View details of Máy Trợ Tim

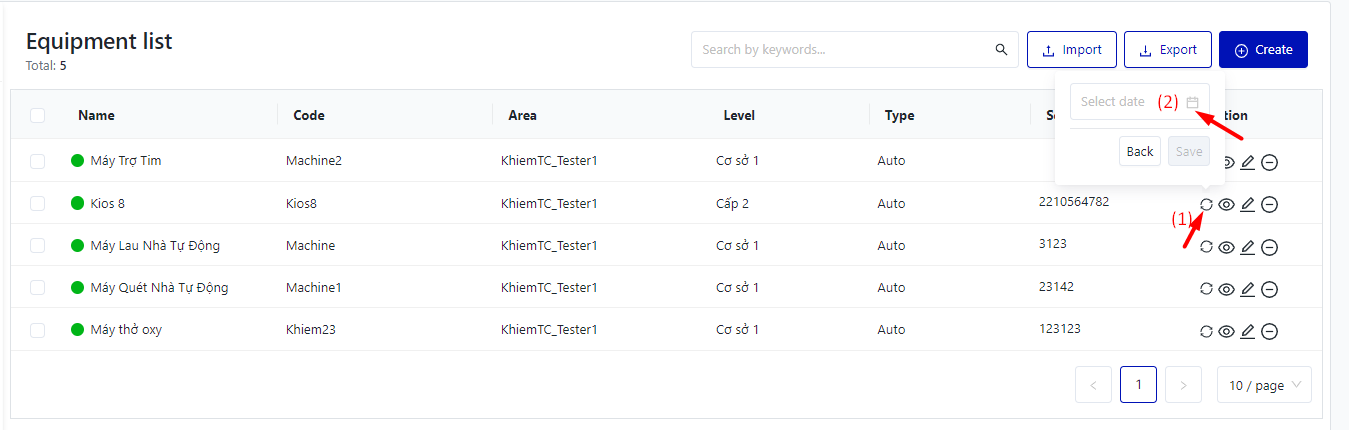click(1227, 163)
